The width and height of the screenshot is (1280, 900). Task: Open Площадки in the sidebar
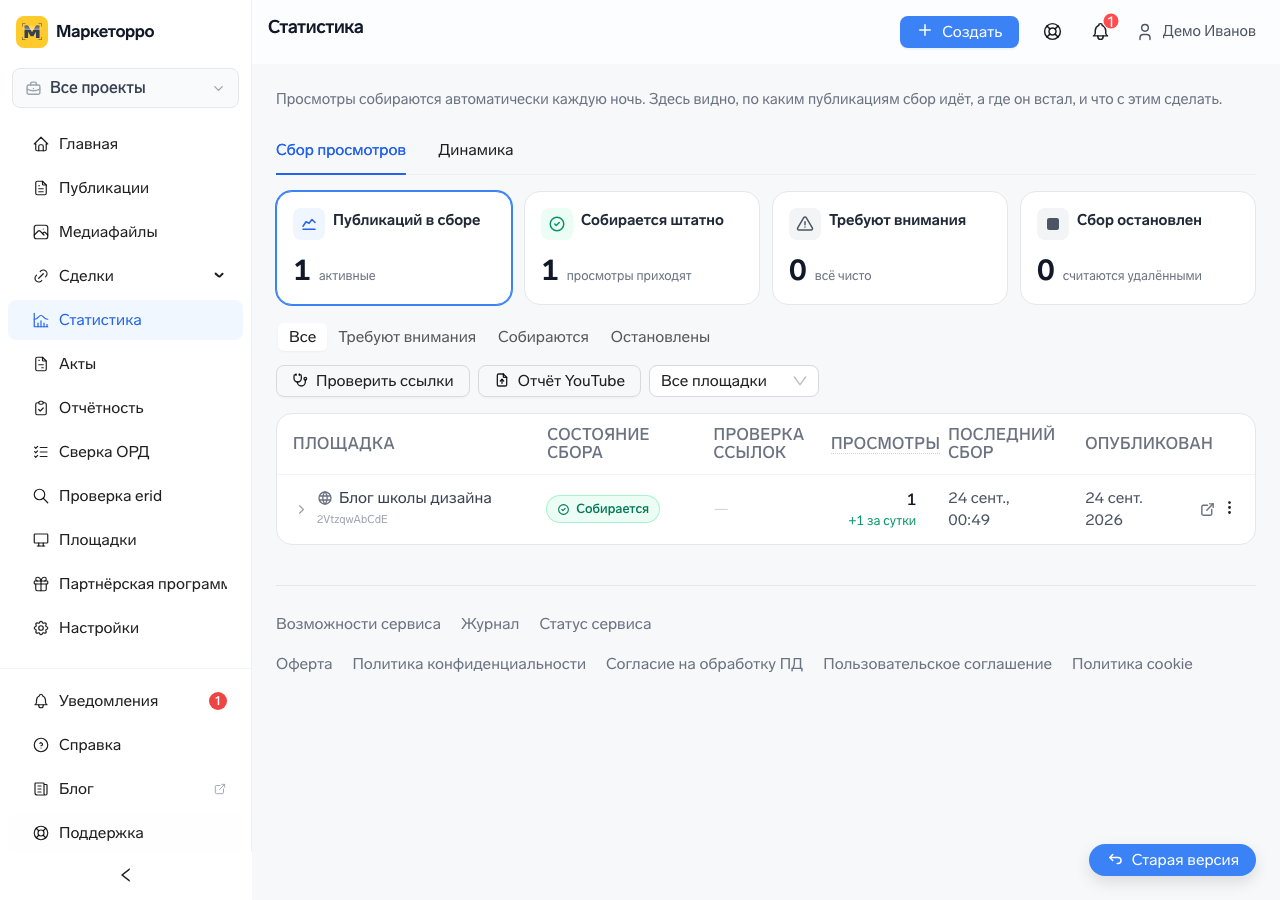click(125, 540)
